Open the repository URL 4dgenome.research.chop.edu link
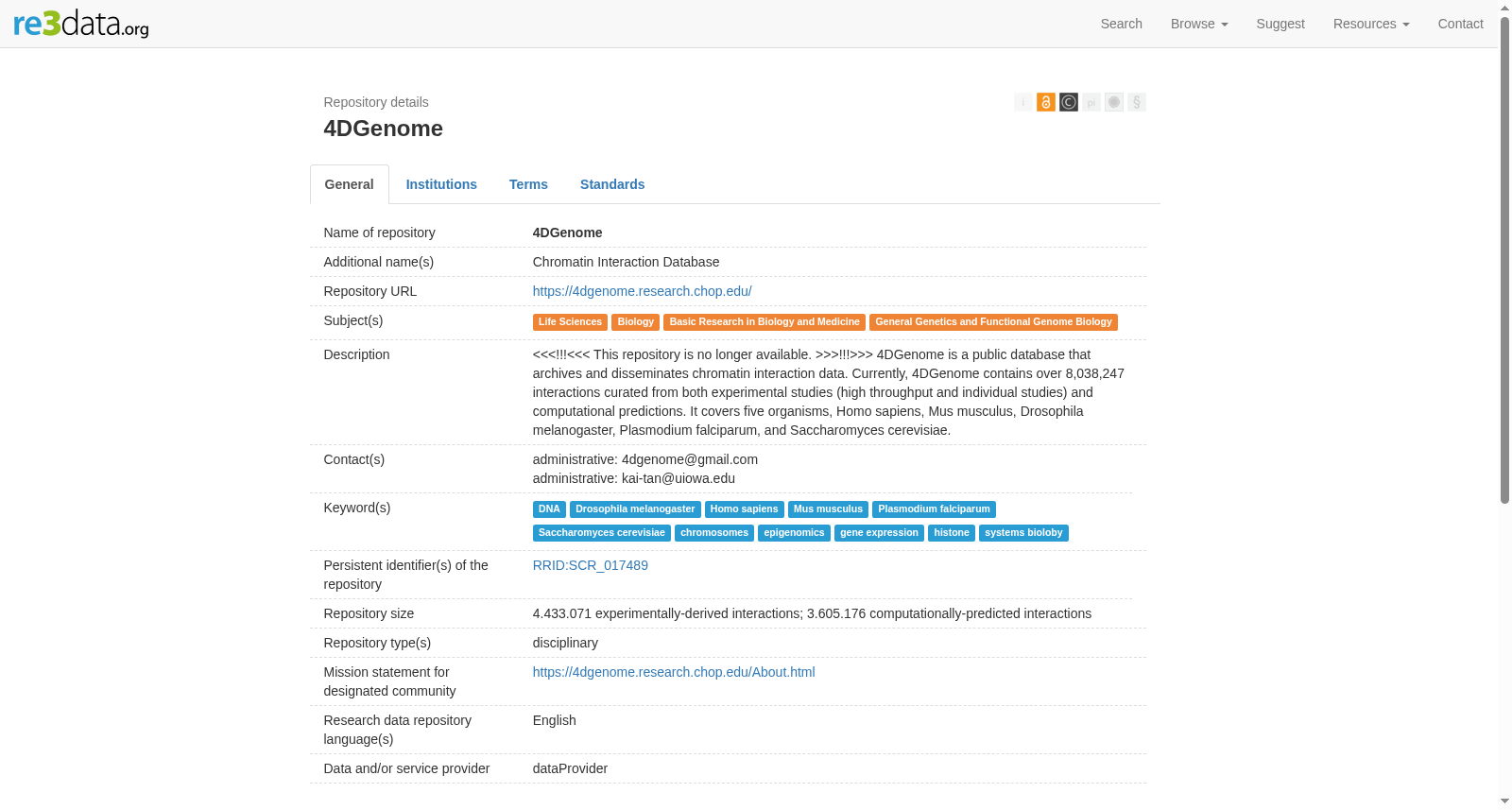The image size is (1512, 810). click(x=643, y=291)
